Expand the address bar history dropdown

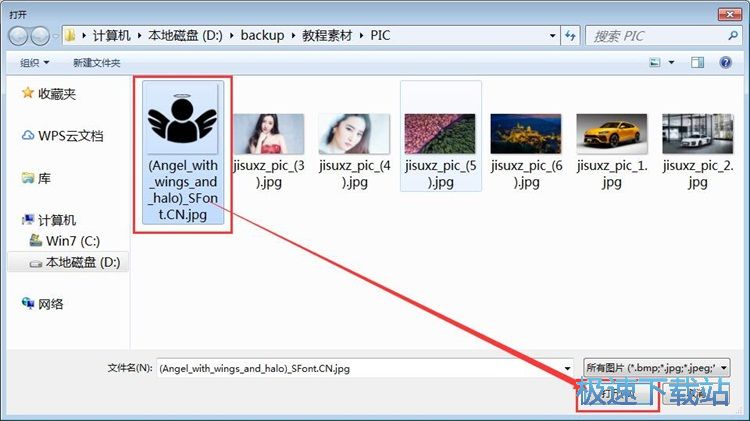click(552, 36)
